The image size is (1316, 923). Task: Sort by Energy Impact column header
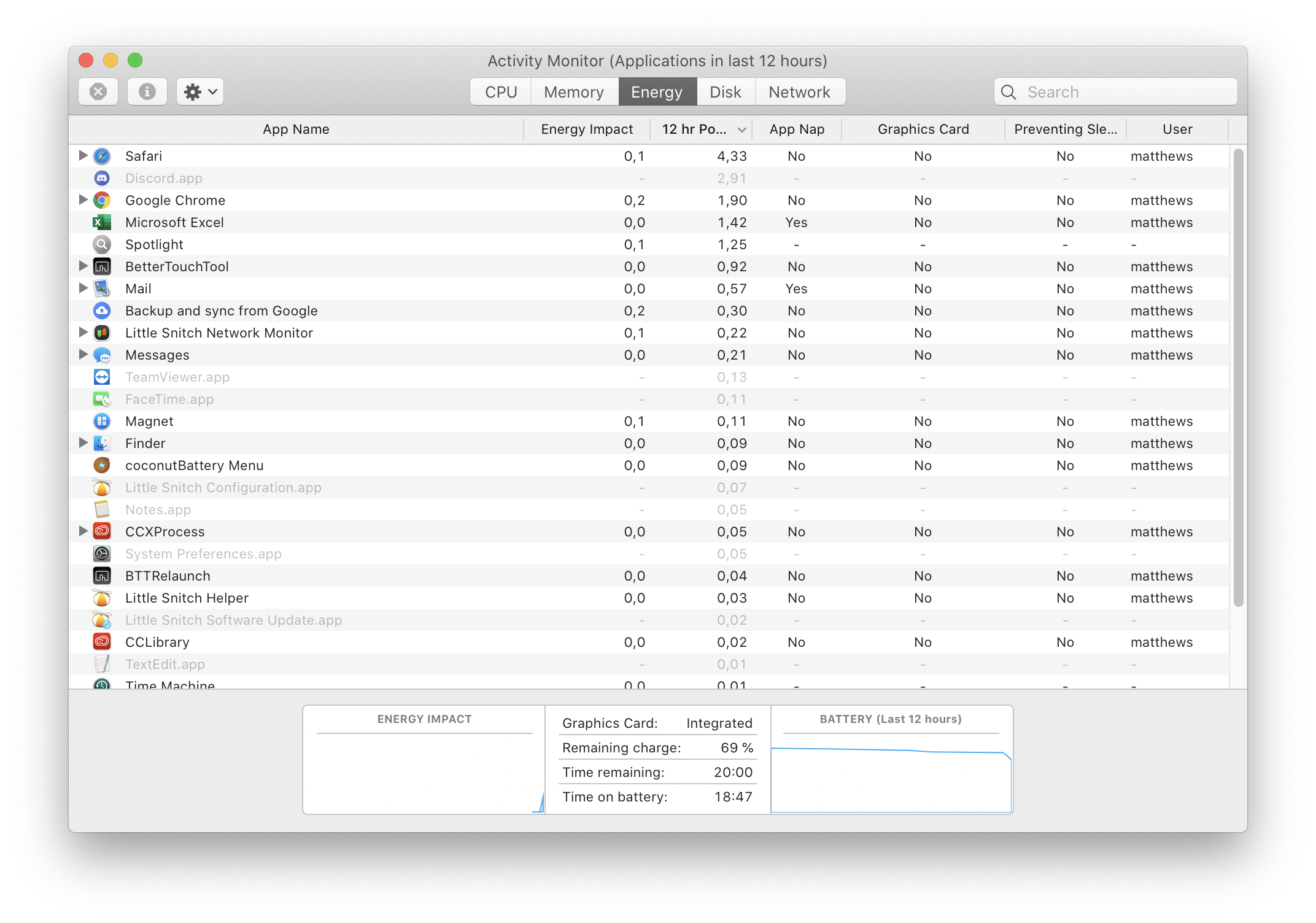[x=586, y=129]
